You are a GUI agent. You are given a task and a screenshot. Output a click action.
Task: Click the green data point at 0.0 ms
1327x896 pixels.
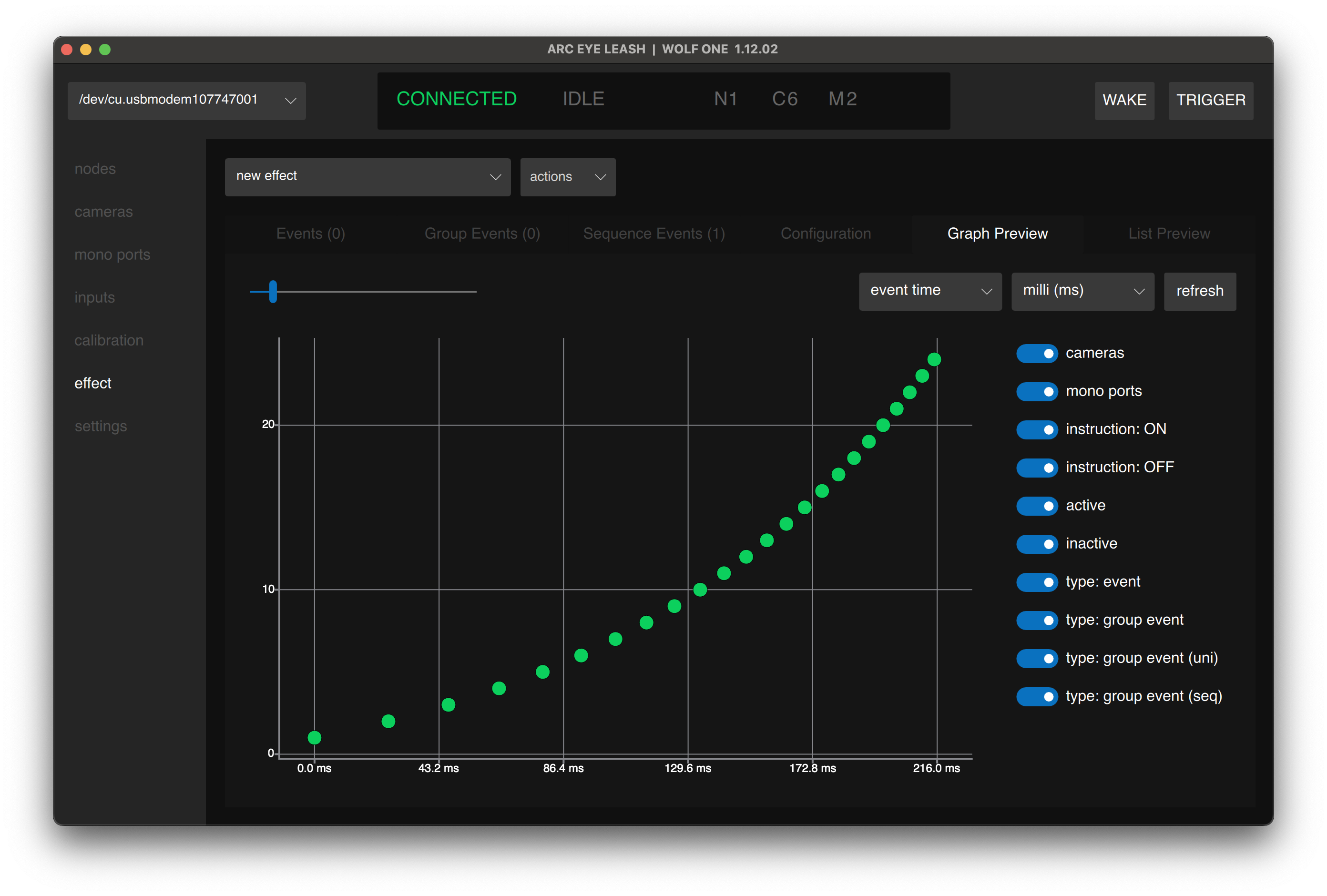pyautogui.click(x=314, y=738)
